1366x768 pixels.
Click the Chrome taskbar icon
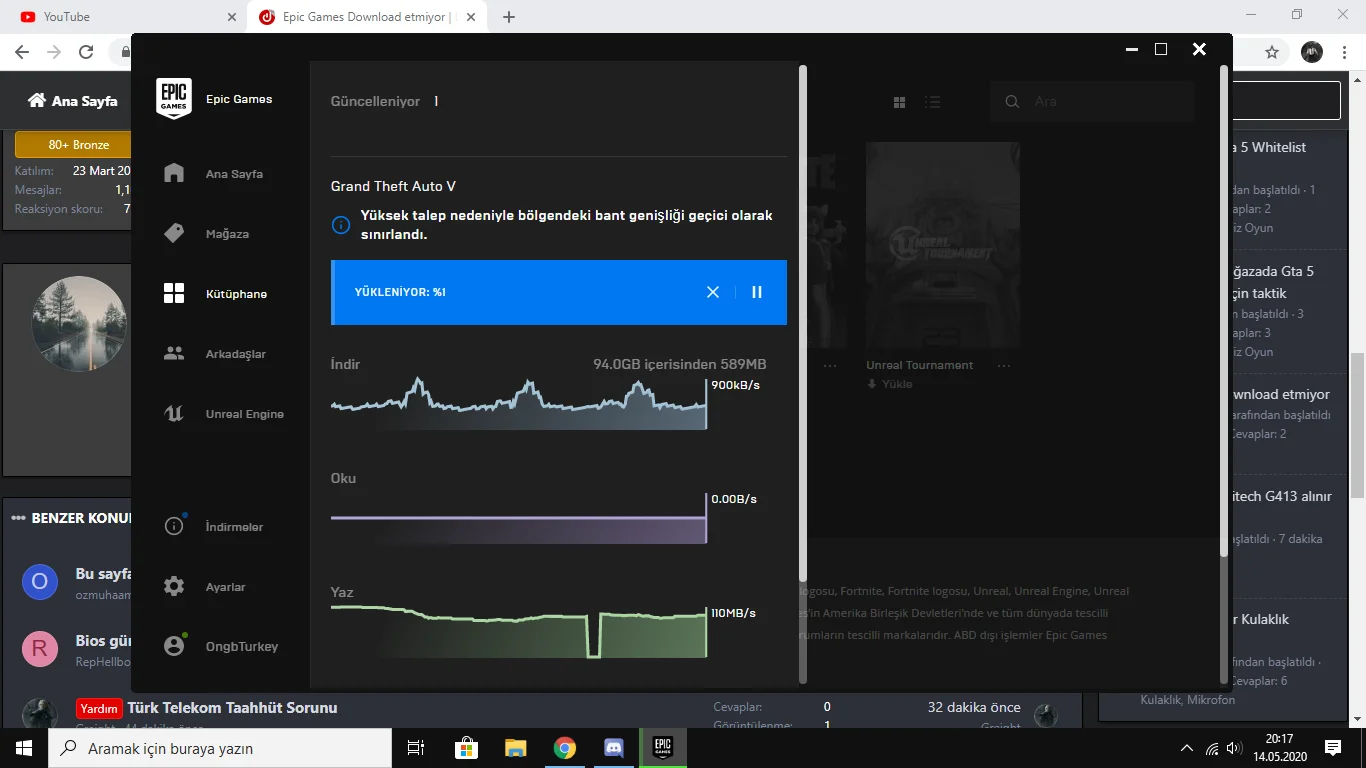[565, 748]
